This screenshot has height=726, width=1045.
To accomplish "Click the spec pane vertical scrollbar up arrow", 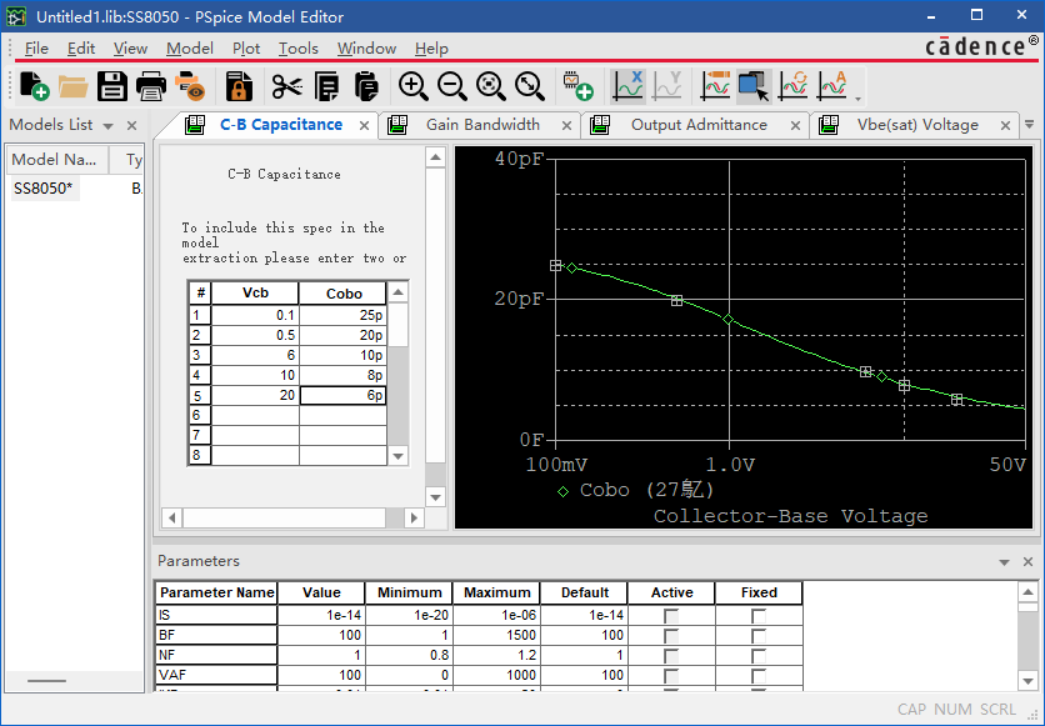I will (435, 157).
